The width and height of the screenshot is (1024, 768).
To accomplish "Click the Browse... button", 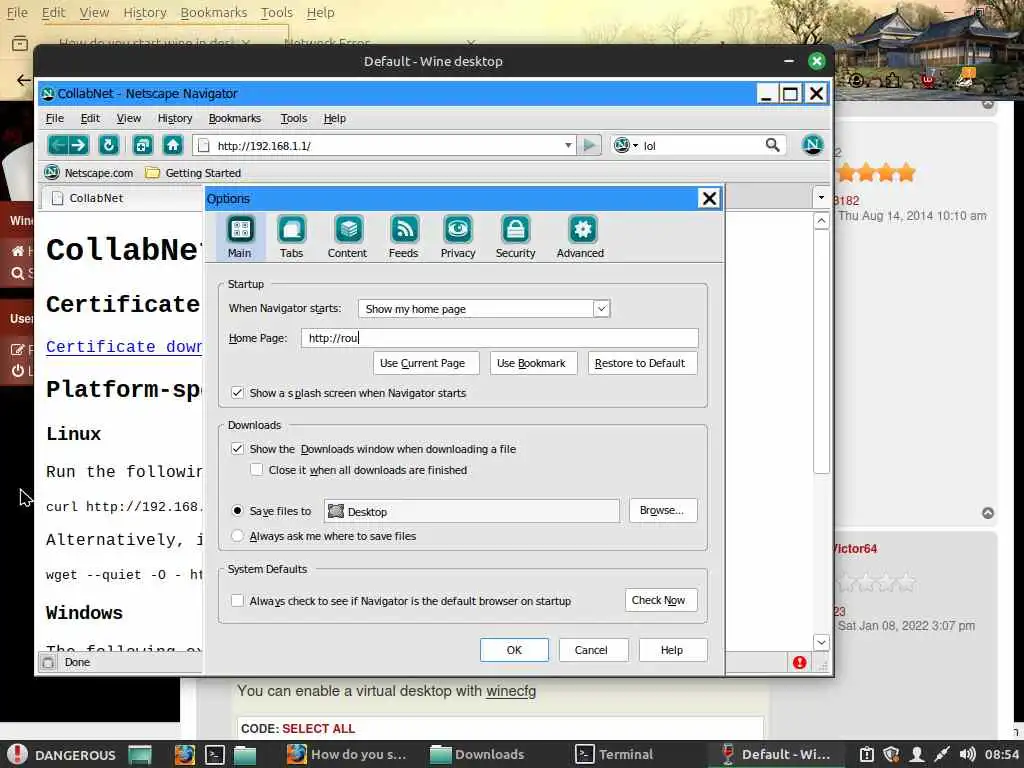I will [x=662, y=510].
